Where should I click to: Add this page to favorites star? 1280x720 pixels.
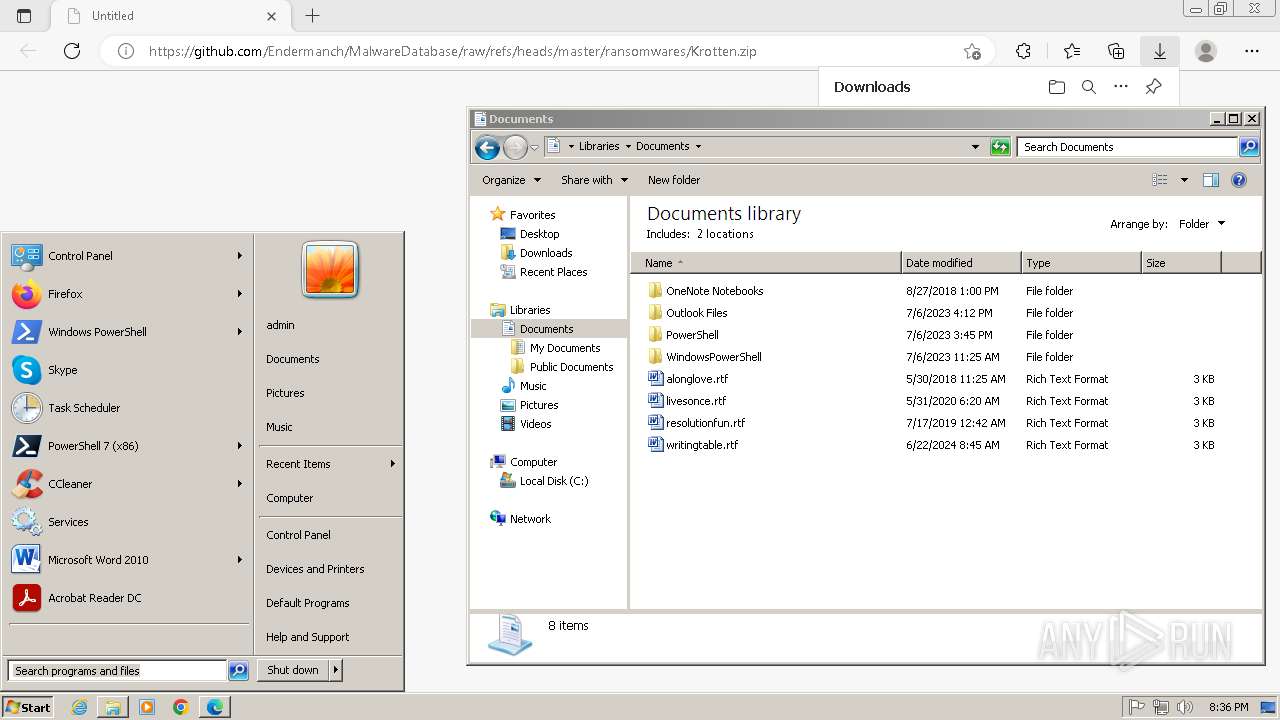(x=972, y=51)
